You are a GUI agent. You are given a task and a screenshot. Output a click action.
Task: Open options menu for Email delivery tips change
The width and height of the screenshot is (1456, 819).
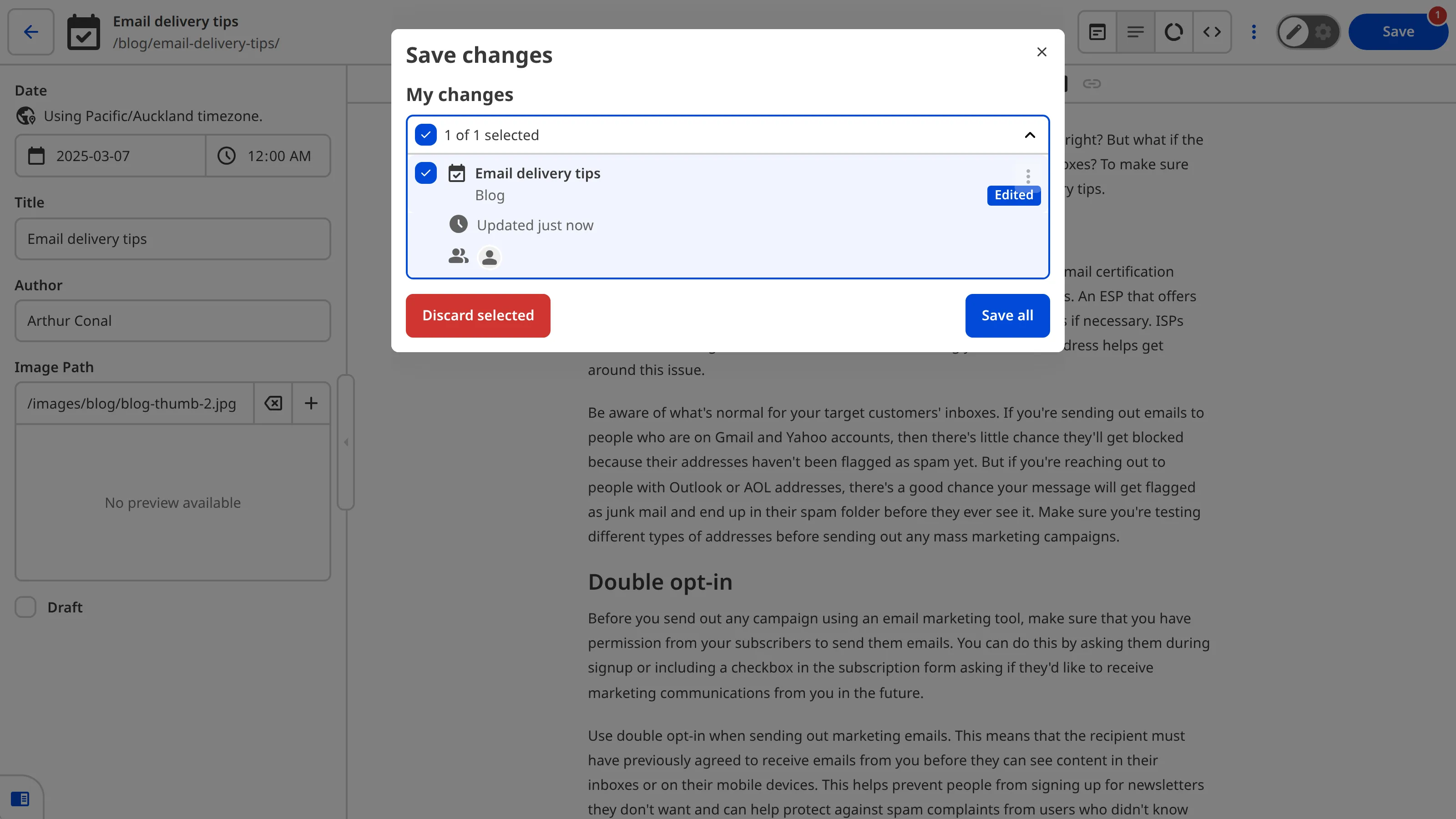[1028, 176]
